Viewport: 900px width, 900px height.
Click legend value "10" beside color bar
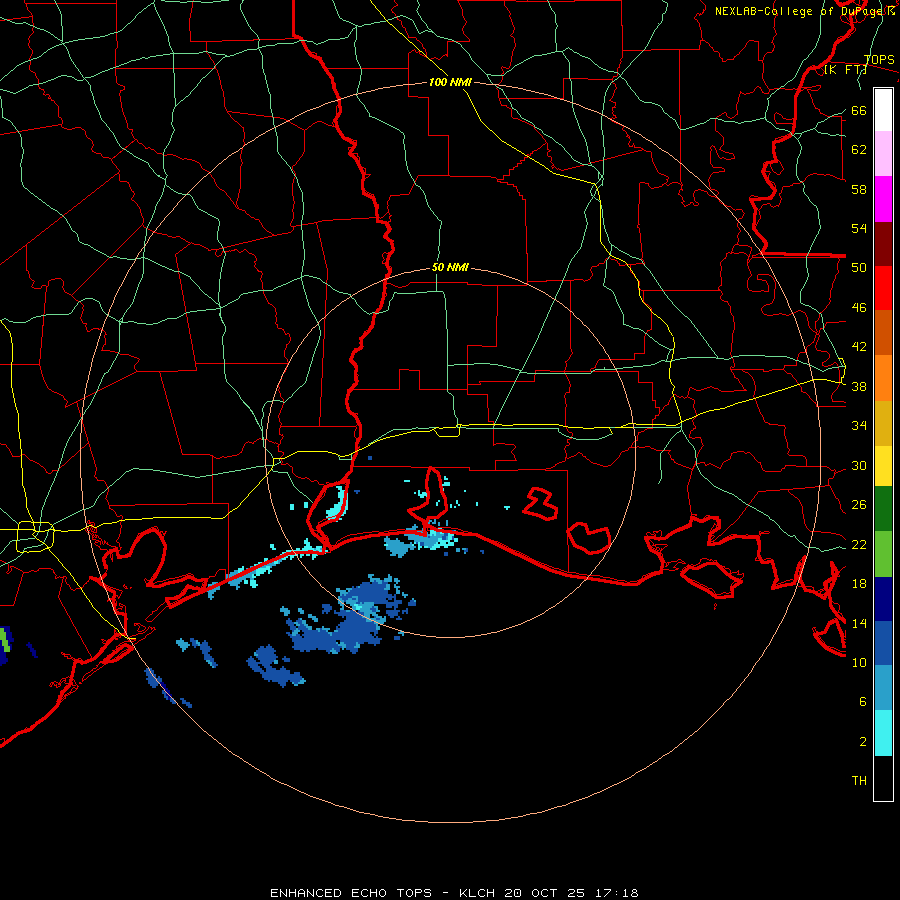click(x=859, y=663)
